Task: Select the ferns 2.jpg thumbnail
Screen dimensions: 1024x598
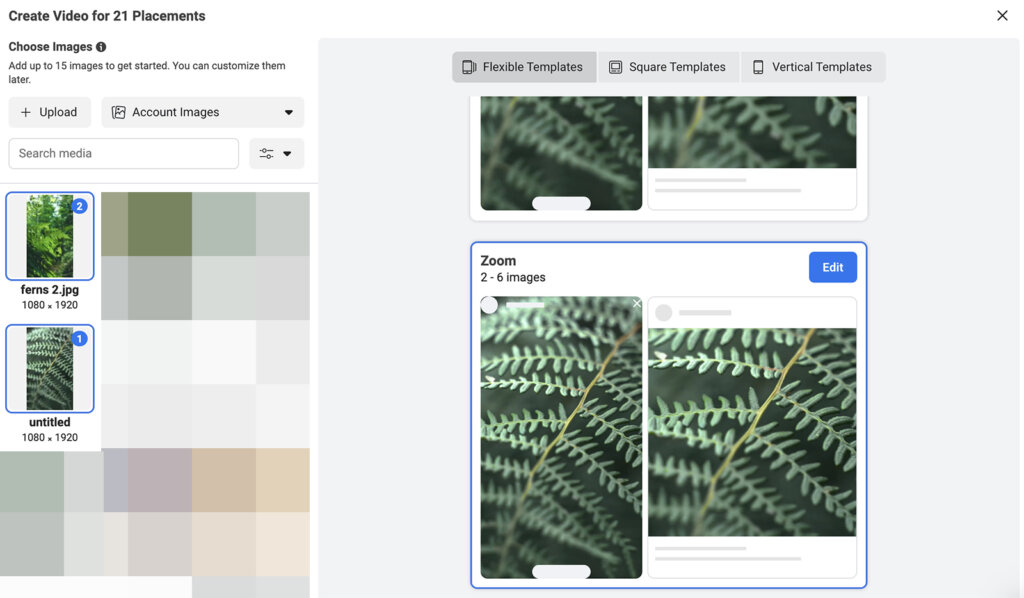Action: click(49, 237)
